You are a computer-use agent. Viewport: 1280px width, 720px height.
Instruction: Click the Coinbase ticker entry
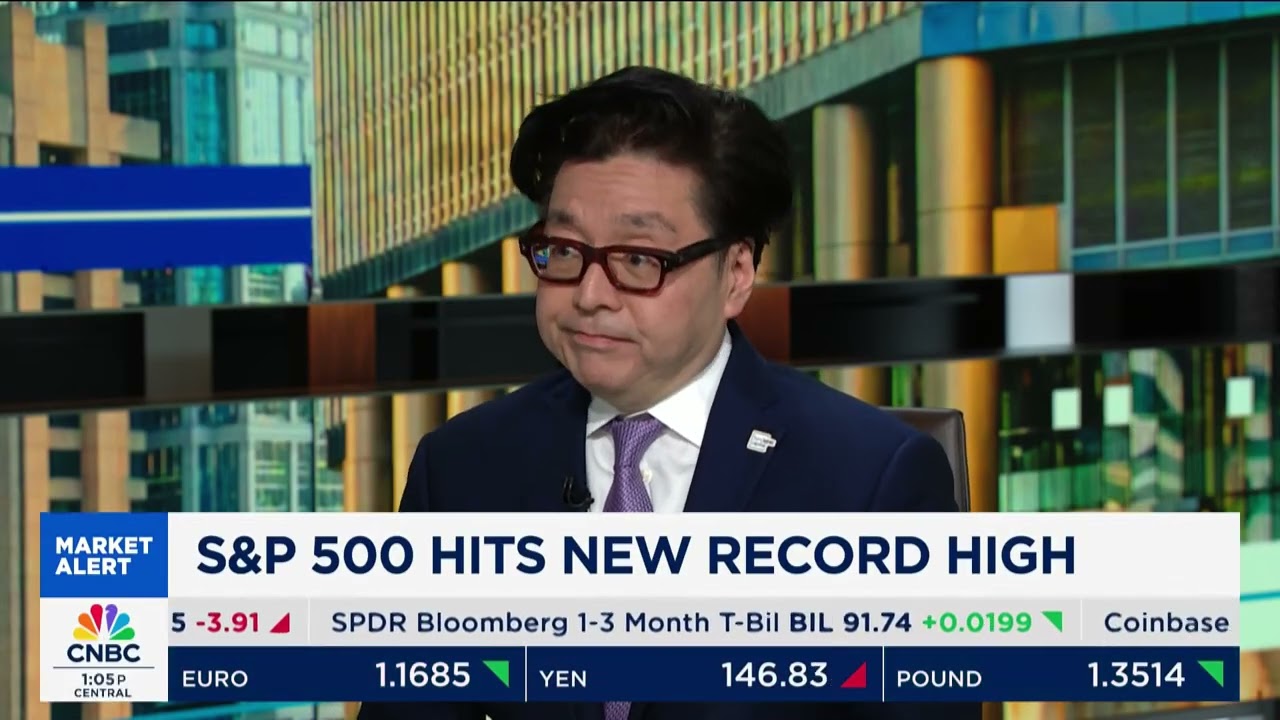point(1166,623)
